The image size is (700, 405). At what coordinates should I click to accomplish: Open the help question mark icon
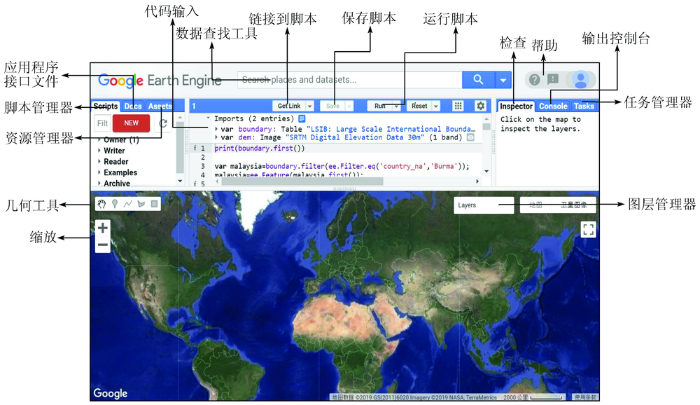534,80
